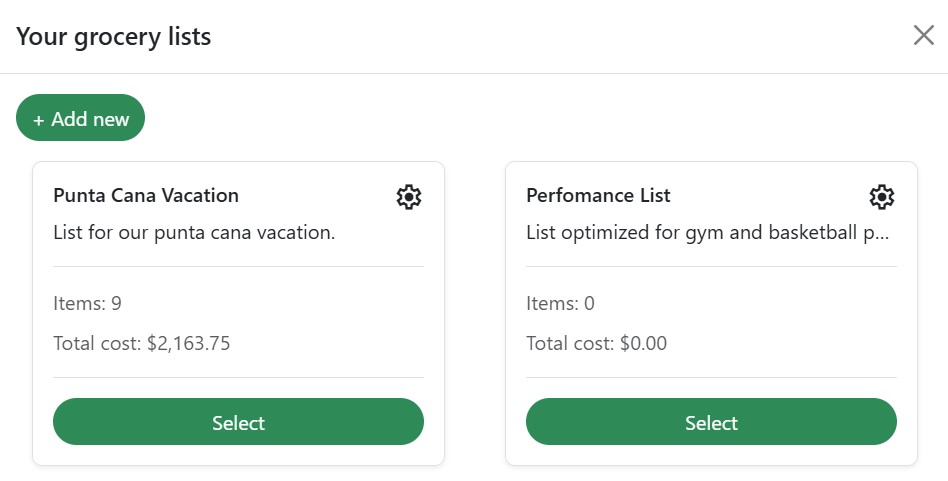Click the truncated gym and basketball description
Screen dimensions: 948x481
pos(707,233)
